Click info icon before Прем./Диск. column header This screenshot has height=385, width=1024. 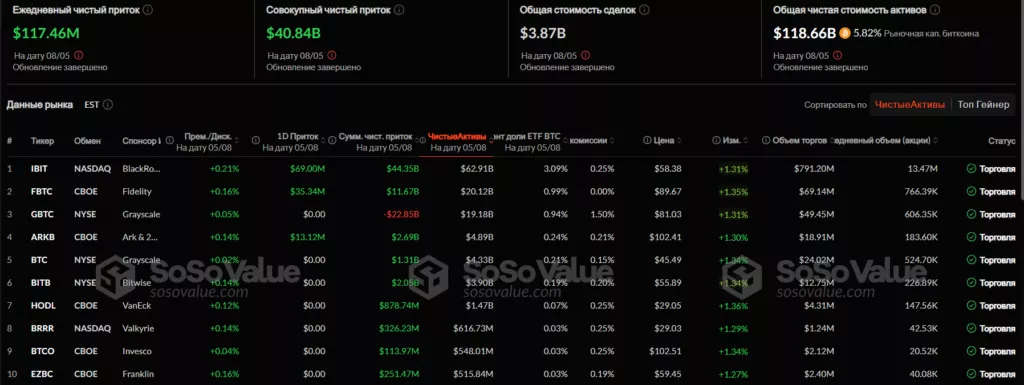point(170,140)
